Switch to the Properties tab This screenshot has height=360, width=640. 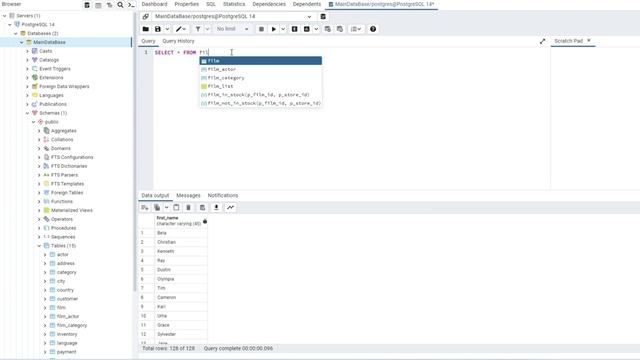click(187, 4)
